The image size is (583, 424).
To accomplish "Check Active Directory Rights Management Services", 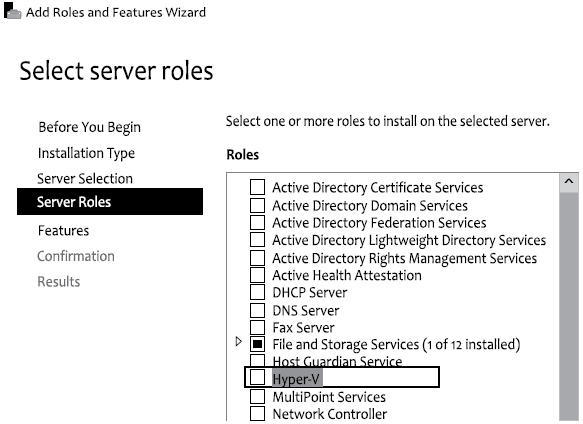I will pyautogui.click(x=257, y=257).
